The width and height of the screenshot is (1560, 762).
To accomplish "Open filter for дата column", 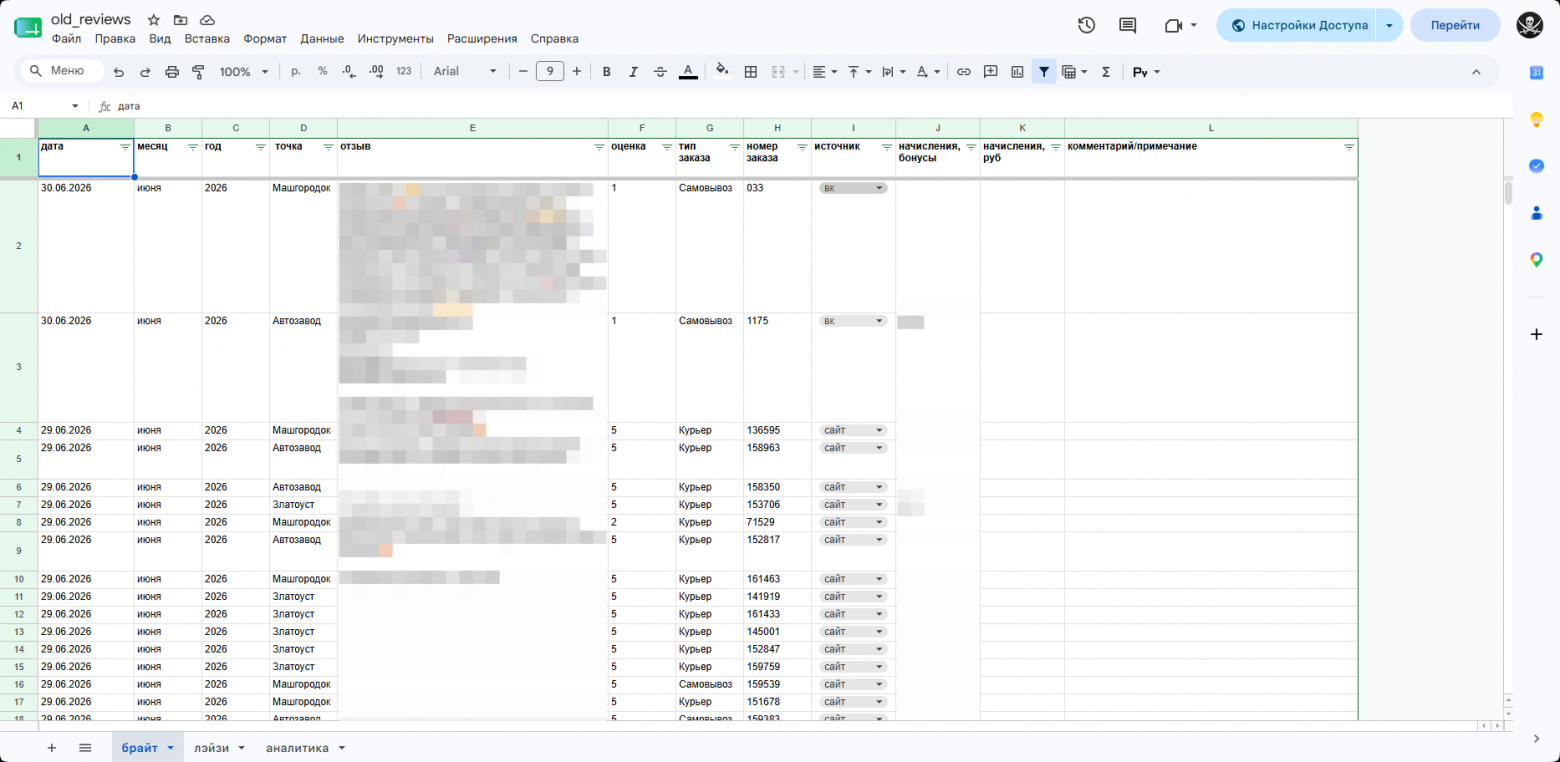I will pos(125,147).
